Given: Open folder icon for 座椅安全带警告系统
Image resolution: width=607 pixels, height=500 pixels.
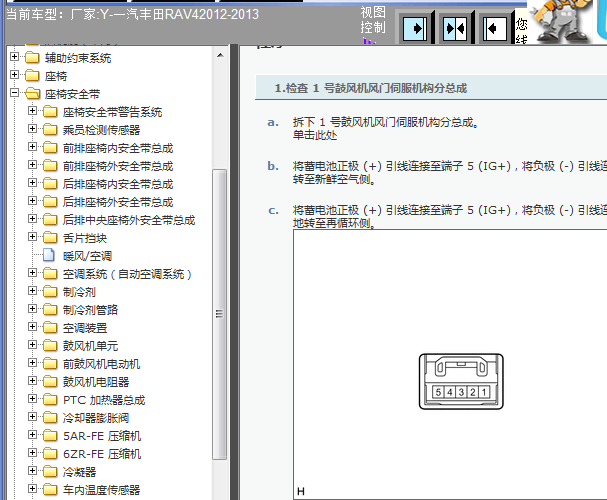Looking at the screenshot, I should 50,111.
